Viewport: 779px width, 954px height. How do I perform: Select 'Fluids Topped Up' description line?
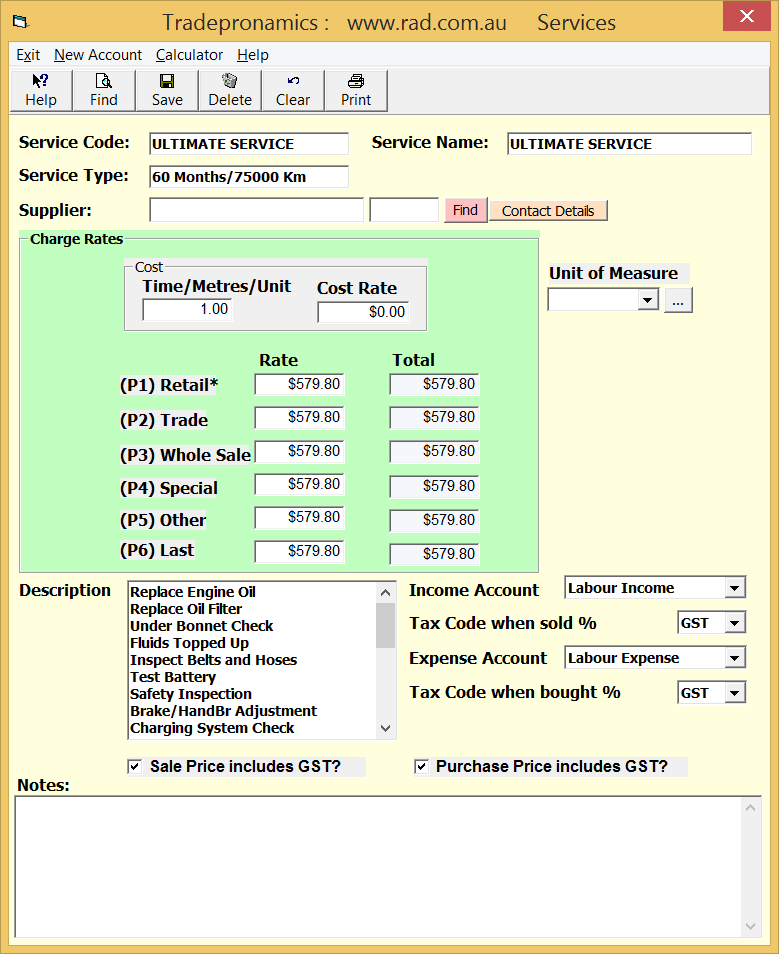pos(189,643)
